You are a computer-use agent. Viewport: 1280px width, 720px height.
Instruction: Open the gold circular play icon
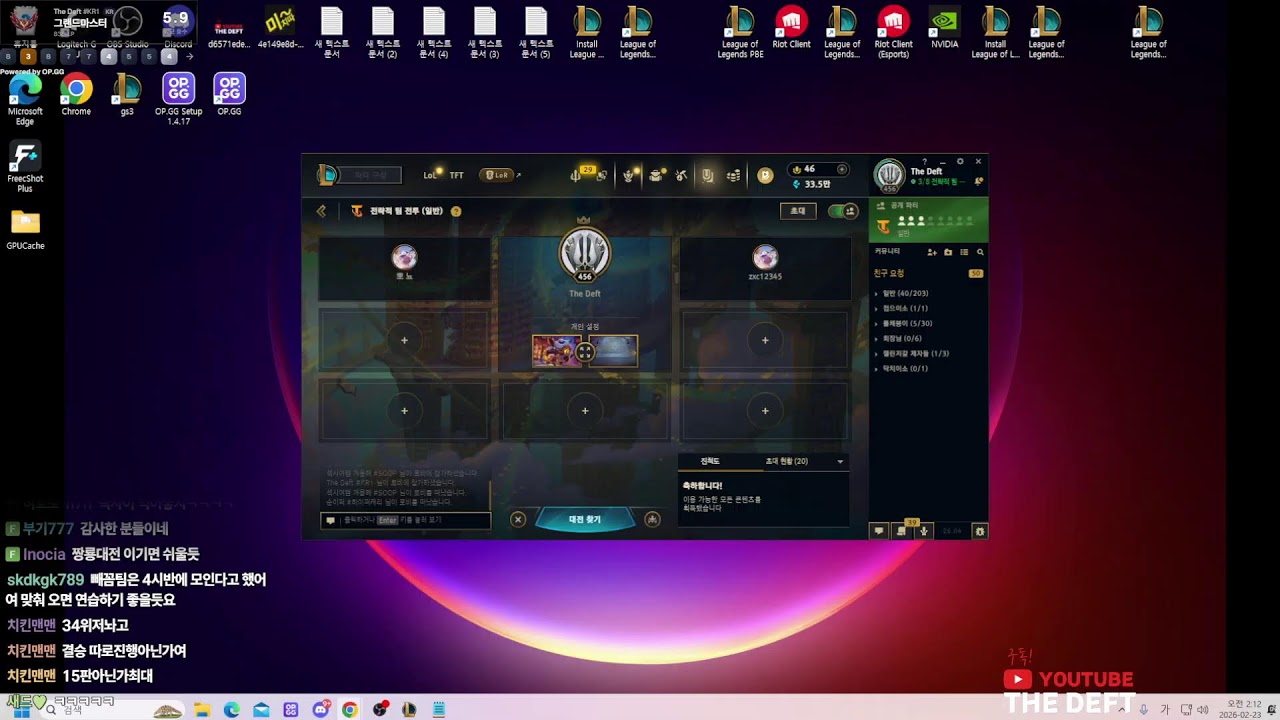coord(765,175)
